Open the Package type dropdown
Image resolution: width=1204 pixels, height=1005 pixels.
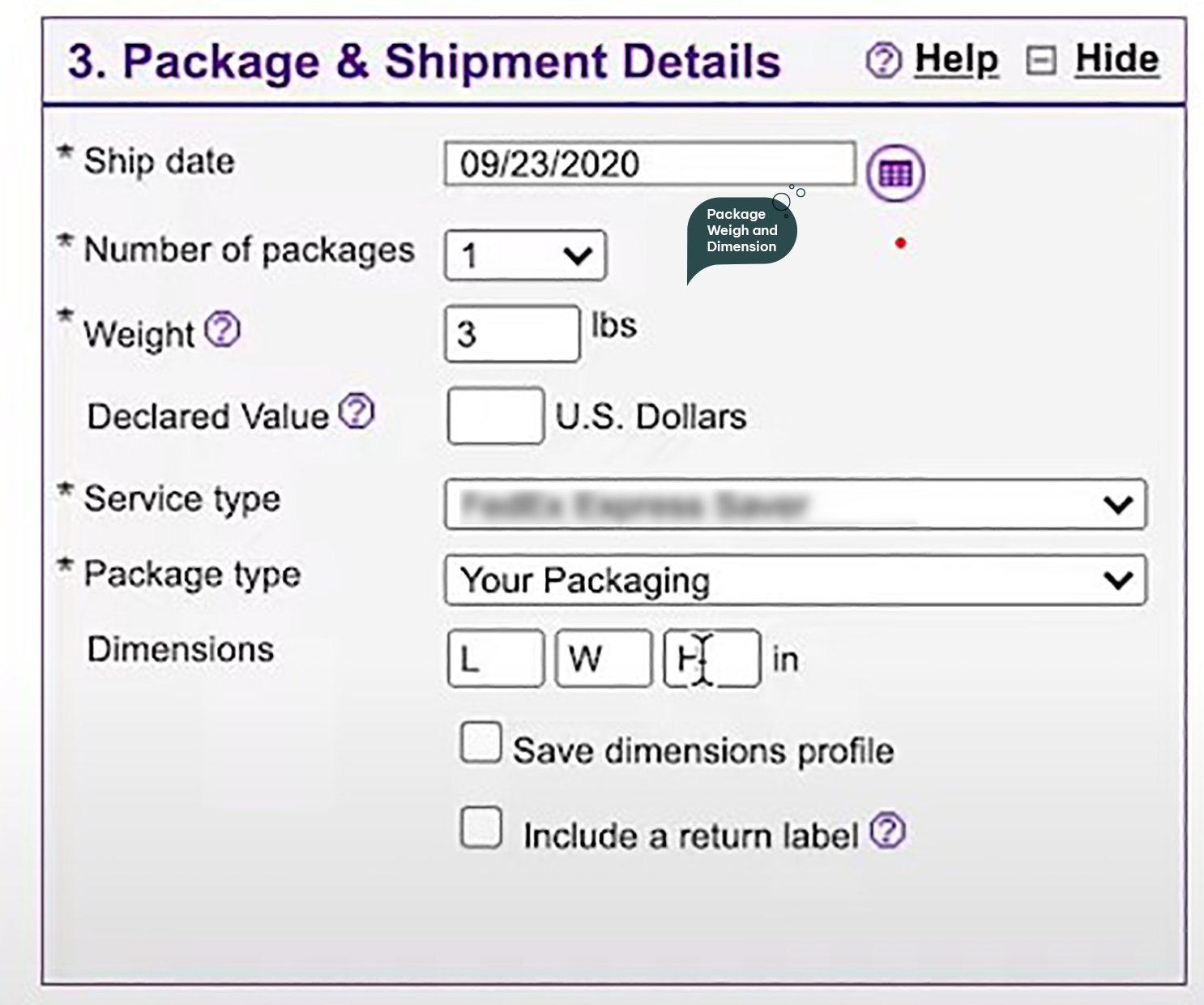point(795,580)
